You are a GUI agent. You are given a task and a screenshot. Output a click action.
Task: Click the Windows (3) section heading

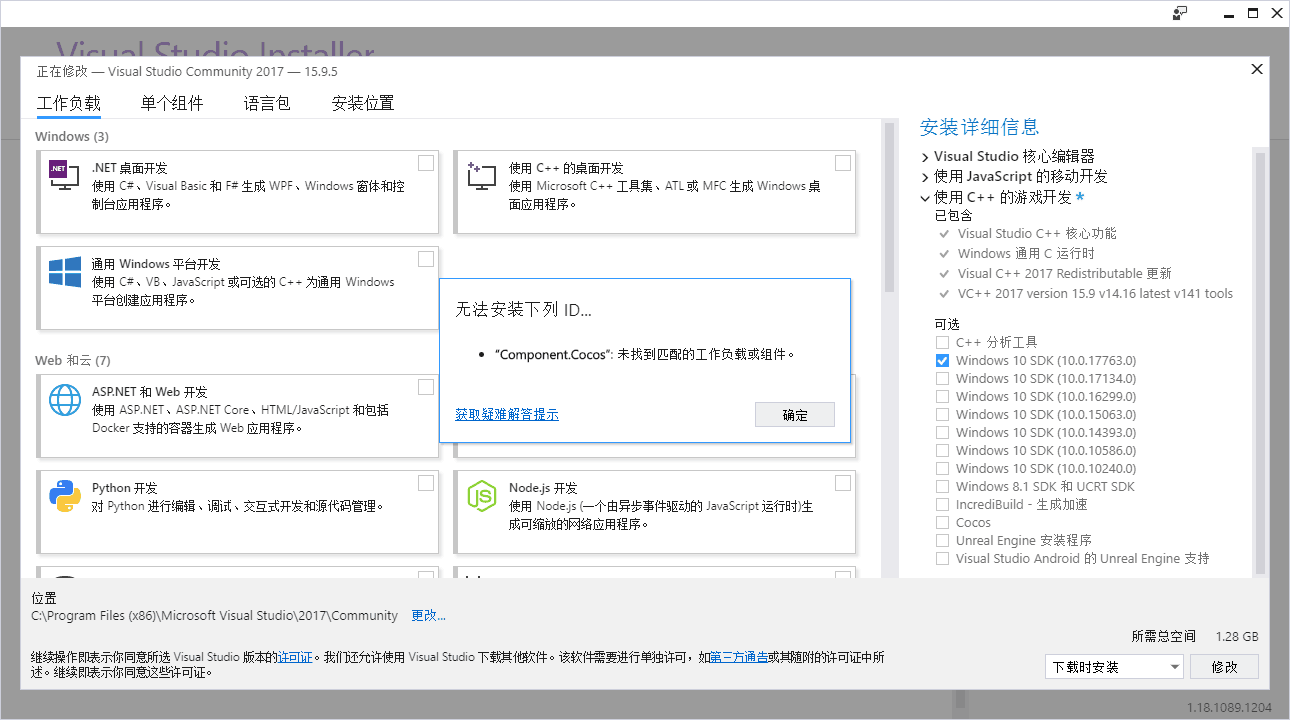pyautogui.click(x=72, y=136)
